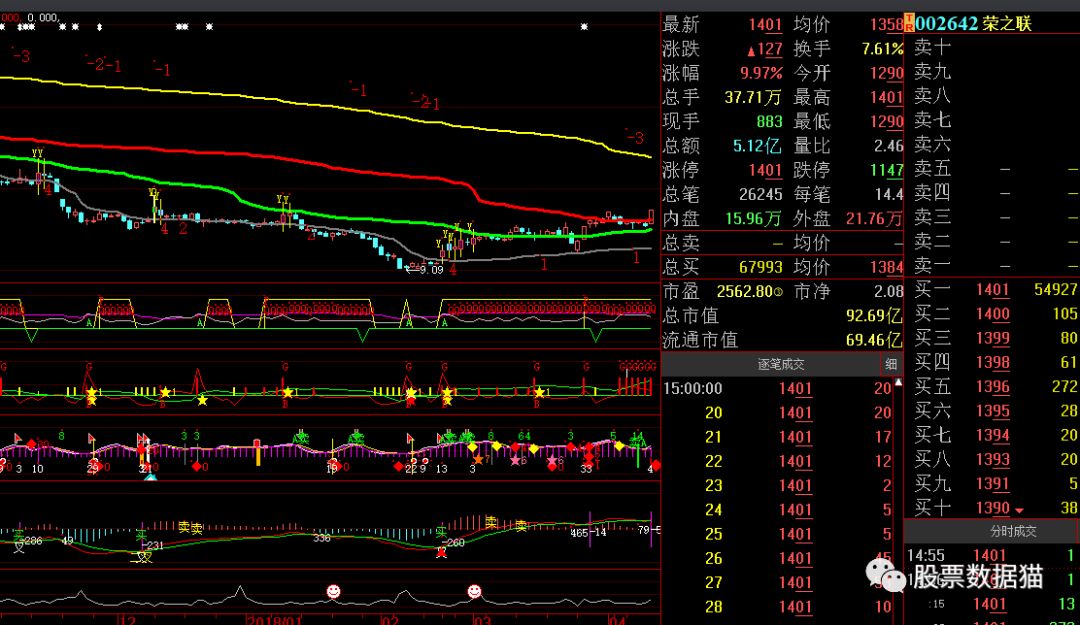
Task: Click the 2018/01 date label on the time axis
Action: point(275,619)
